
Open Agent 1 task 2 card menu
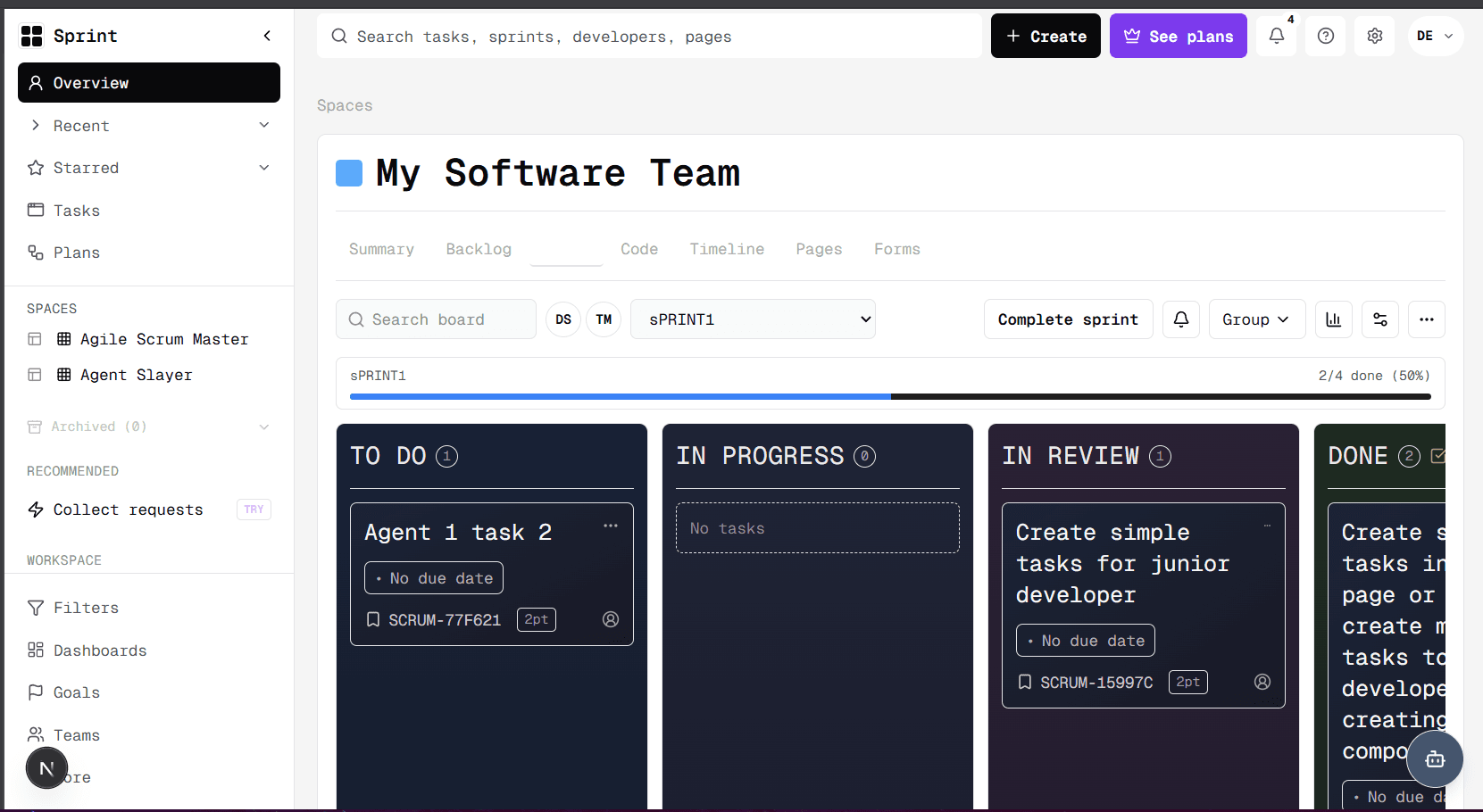pyautogui.click(x=611, y=526)
